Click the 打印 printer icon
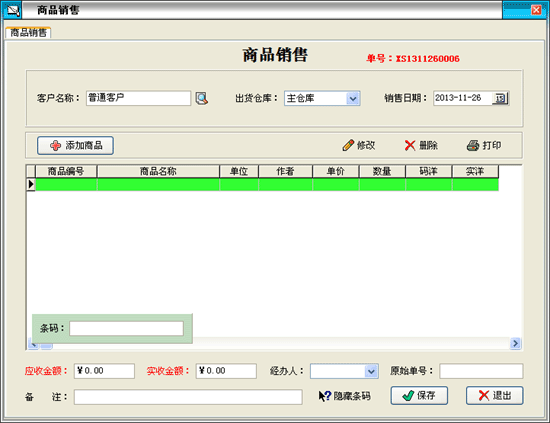 [x=473, y=145]
